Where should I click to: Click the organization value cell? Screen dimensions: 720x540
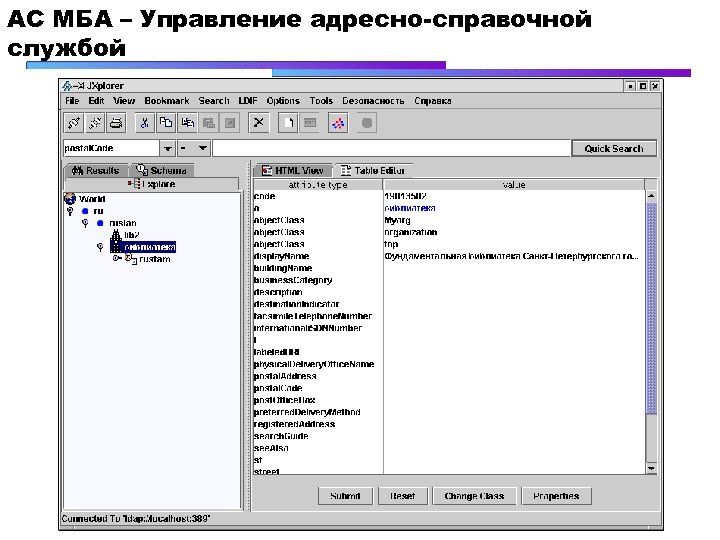coord(514,232)
